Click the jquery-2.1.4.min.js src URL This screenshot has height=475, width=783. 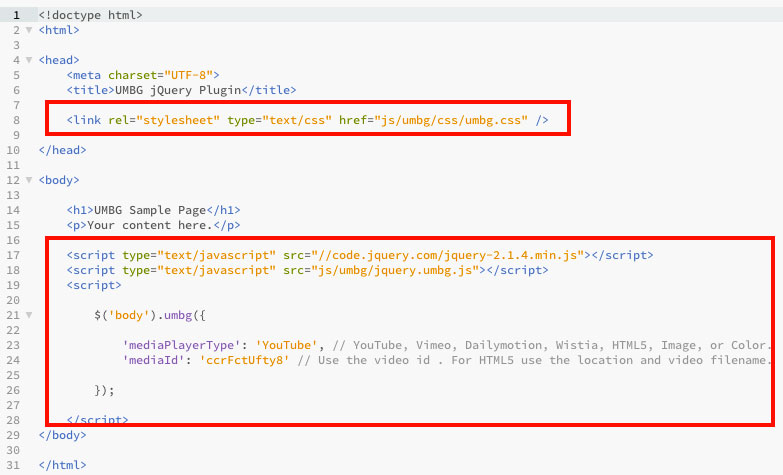(448, 255)
